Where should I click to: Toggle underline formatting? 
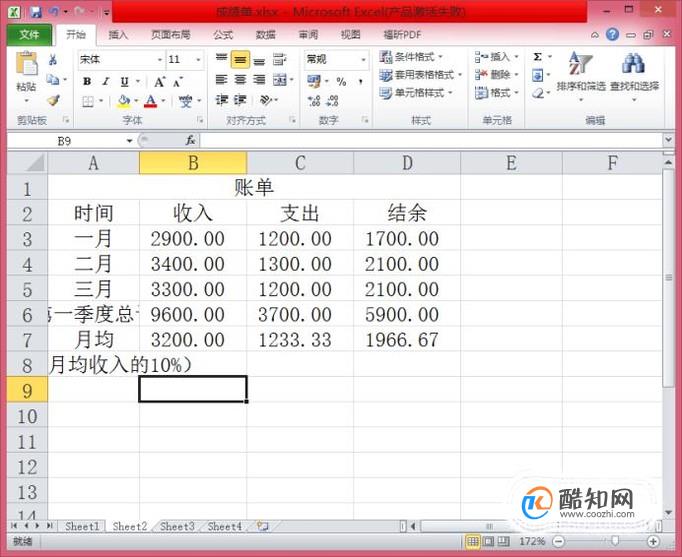pos(124,81)
